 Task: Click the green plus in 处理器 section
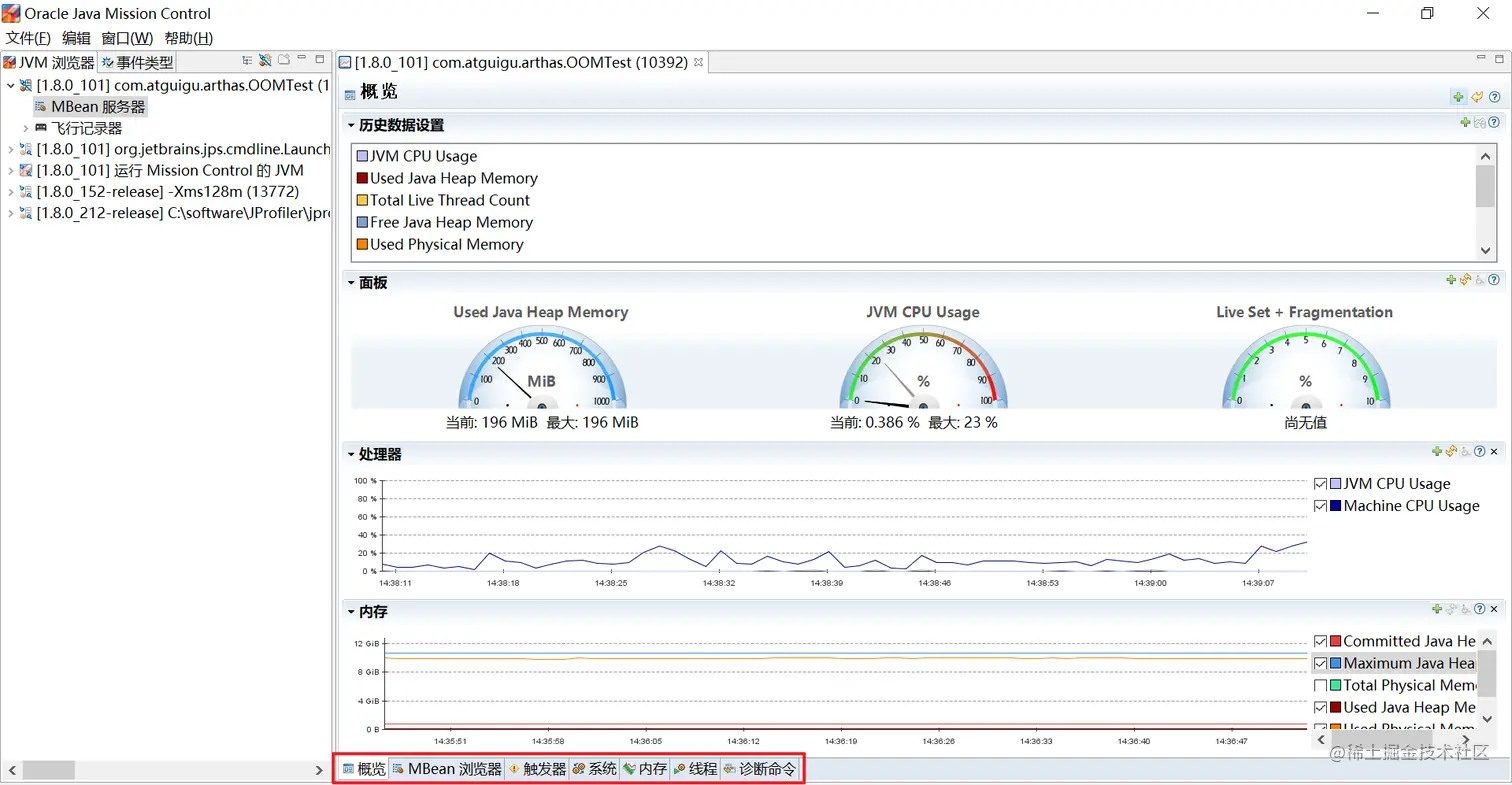[x=1437, y=451]
